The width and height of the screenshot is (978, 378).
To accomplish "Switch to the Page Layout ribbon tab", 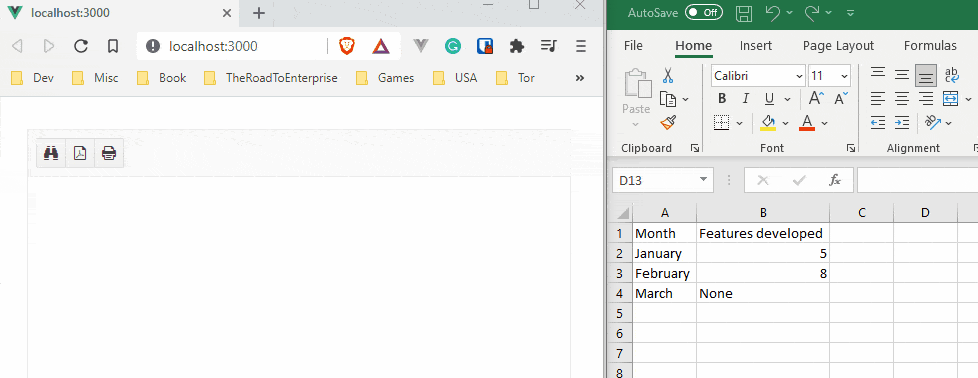I will click(838, 46).
